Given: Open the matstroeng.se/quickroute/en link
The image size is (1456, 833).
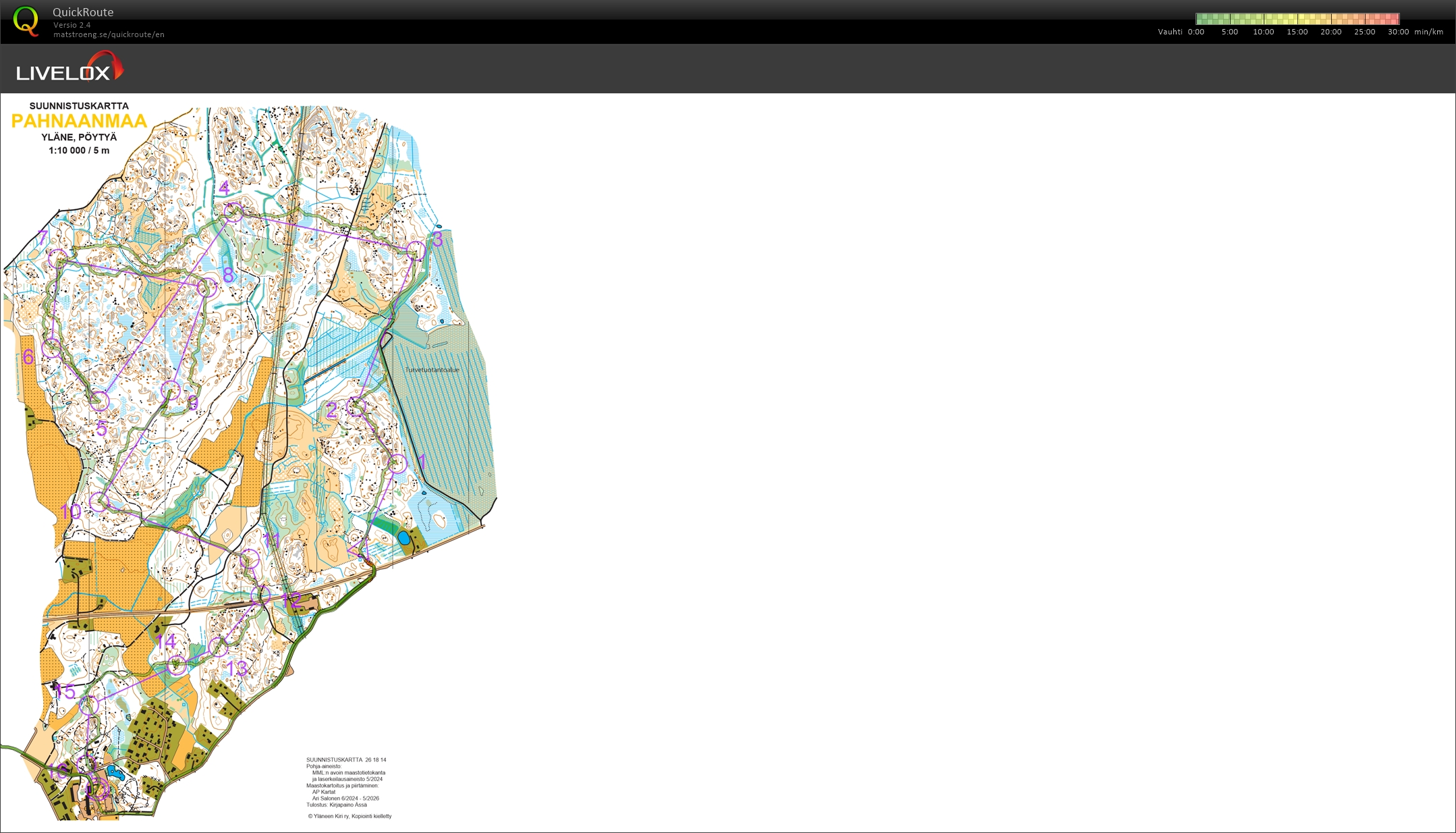Looking at the screenshot, I should coord(109,34).
